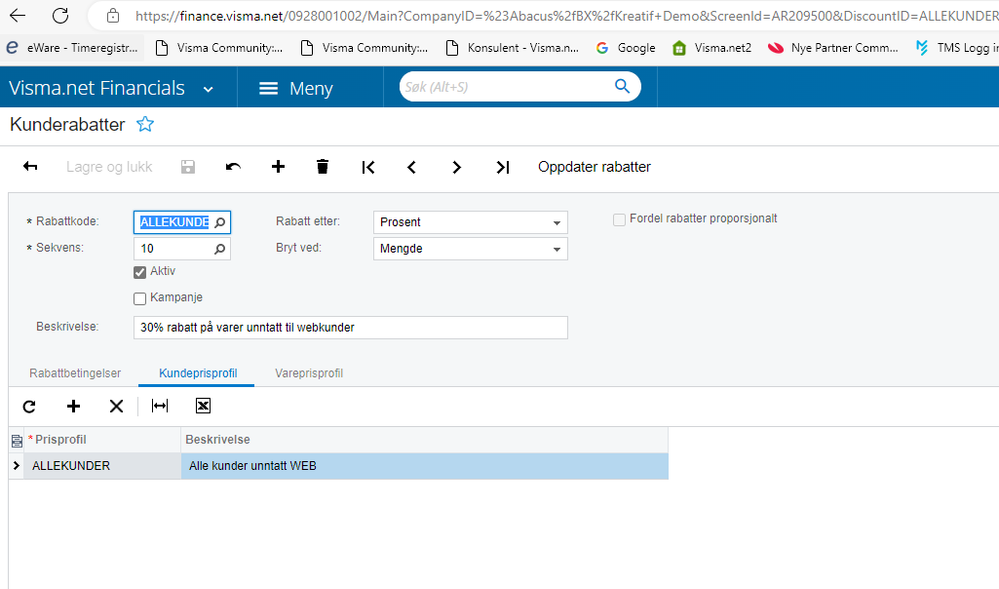Go back using the browser back arrow
Image resolution: width=999 pixels, height=589 pixels.
coord(17,15)
